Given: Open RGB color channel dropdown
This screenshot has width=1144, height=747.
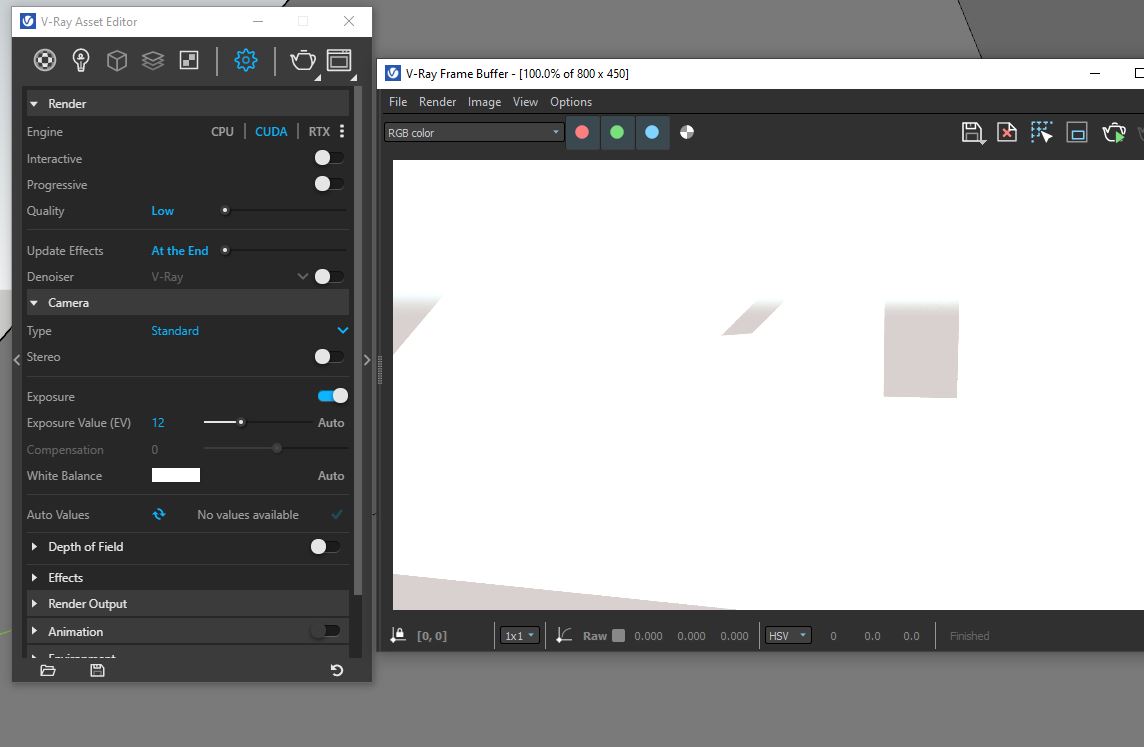Looking at the screenshot, I should tap(474, 132).
